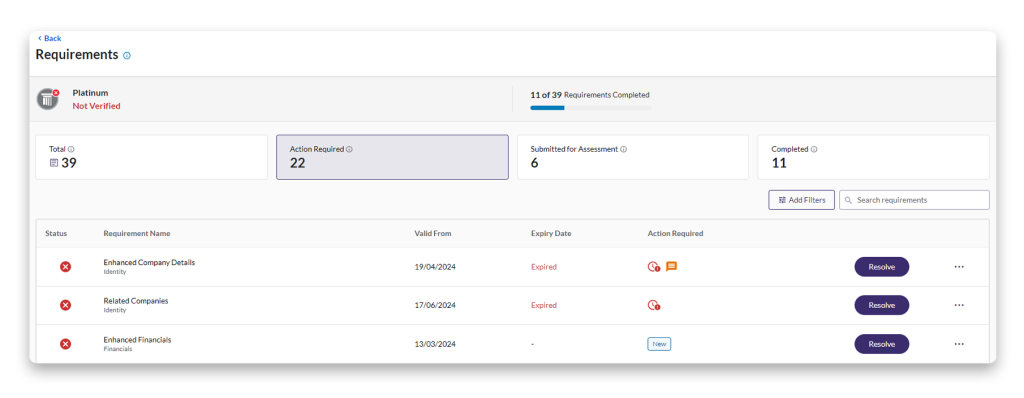Open info icon next to Total
Screen dimensions: 1024x398
(71, 149)
